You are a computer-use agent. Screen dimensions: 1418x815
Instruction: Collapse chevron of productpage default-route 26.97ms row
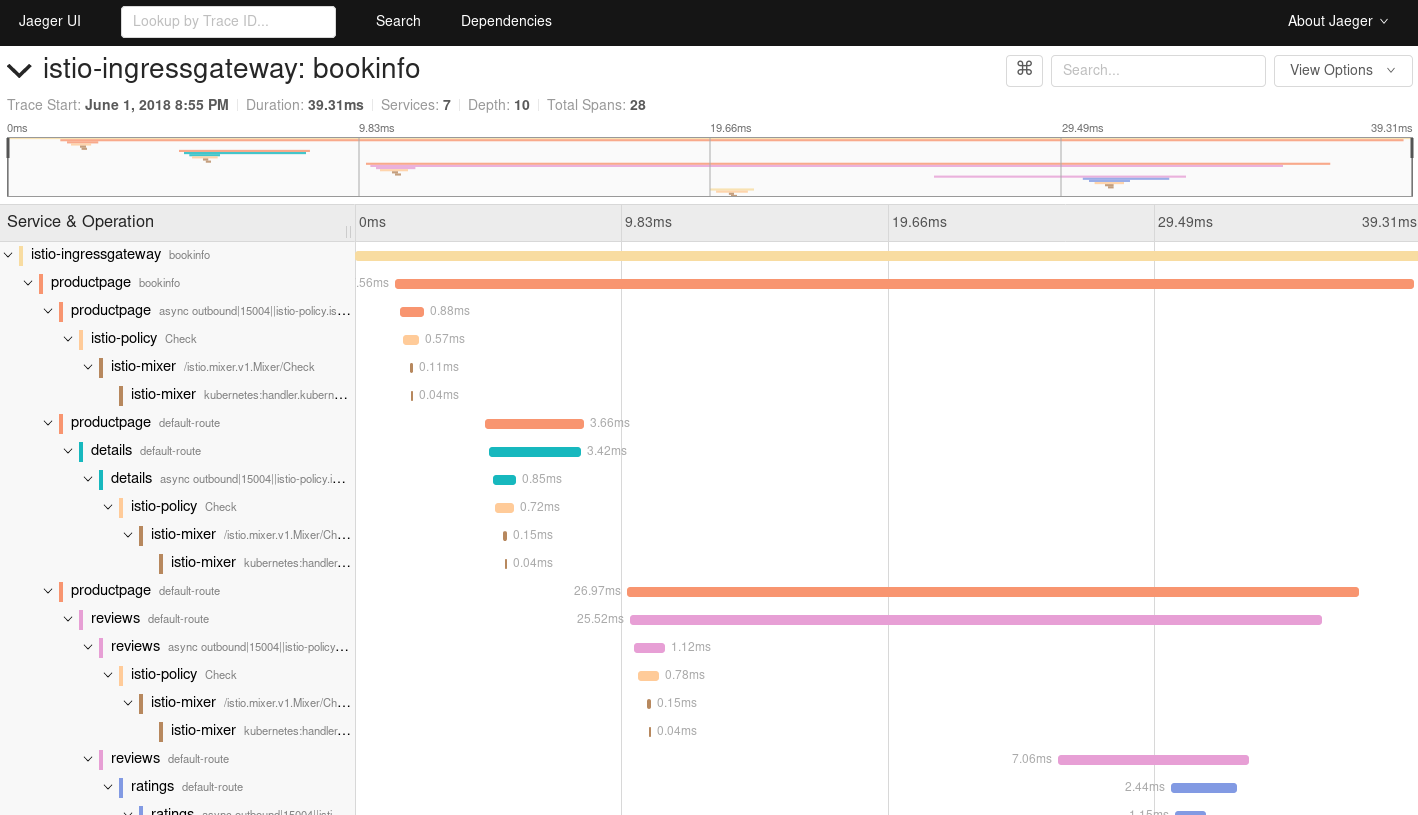pyautogui.click(x=48, y=591)
